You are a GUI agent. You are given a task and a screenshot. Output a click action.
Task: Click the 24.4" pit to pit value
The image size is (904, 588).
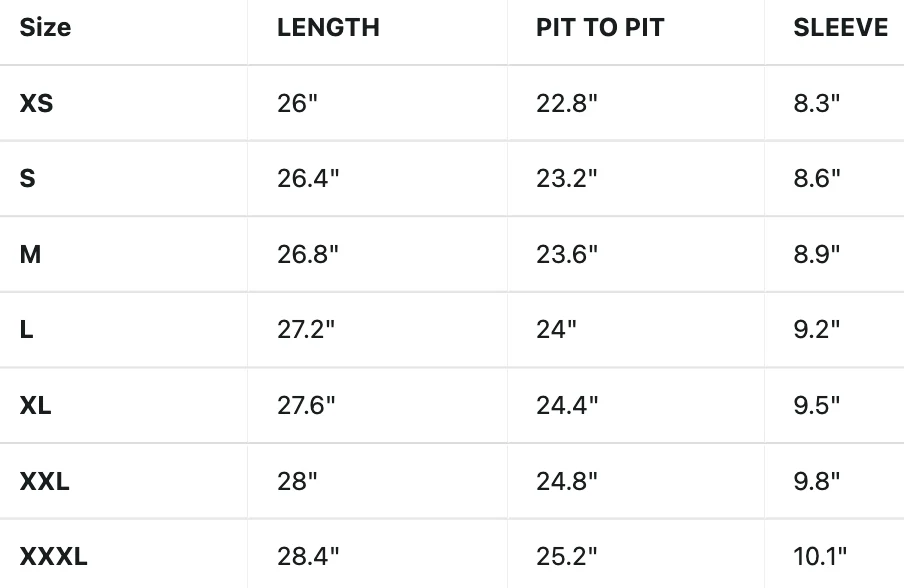[567, 405]
